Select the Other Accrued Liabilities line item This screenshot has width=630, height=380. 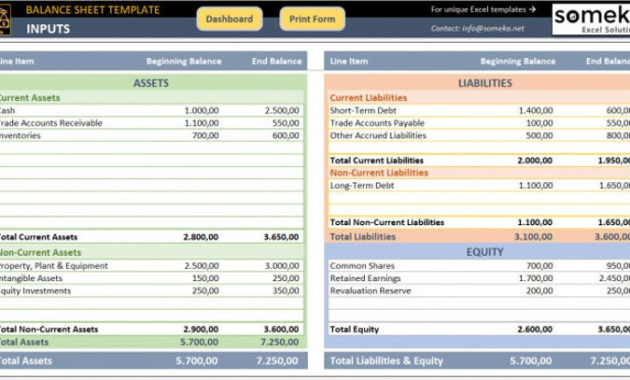[x=378, y=135]
